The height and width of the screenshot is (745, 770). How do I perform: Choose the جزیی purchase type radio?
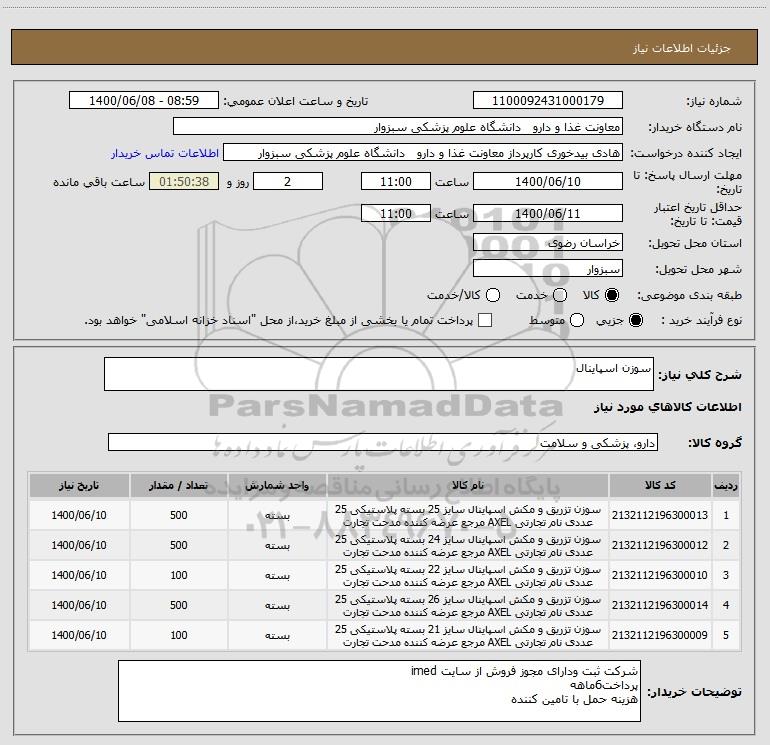(635, 320)
